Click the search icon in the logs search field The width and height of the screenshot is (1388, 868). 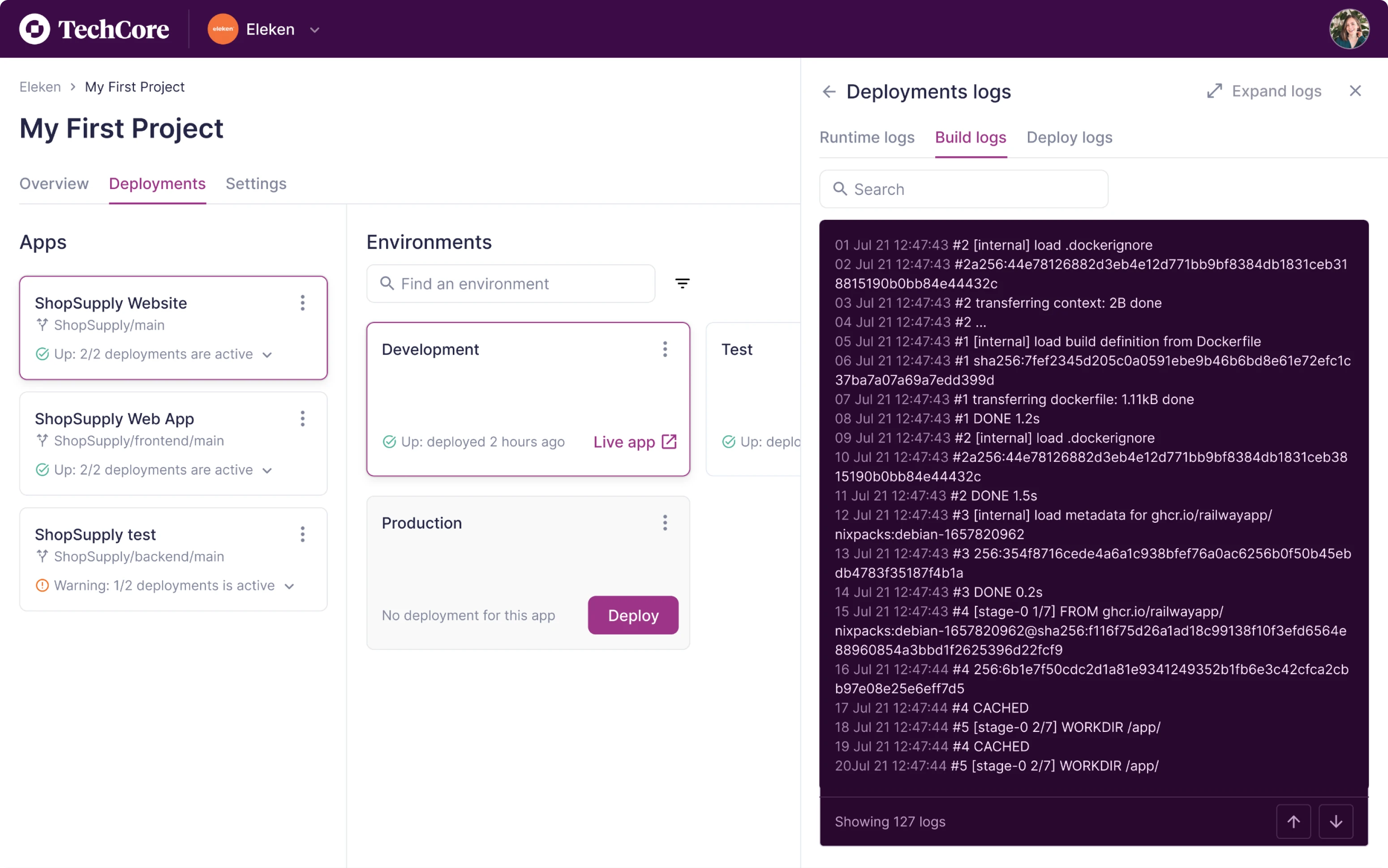tap(840, 189)
